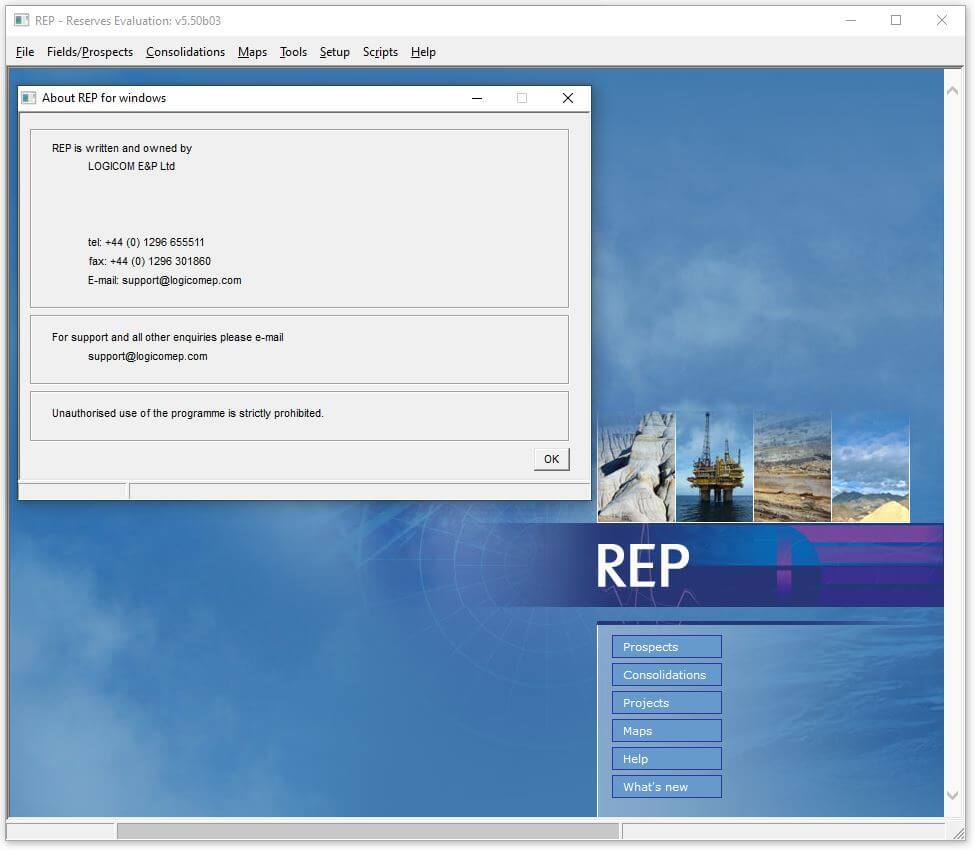Open the Projects section
Image resolution: width=975 pixels, height=850 pixels.
[x=666, y=702]
